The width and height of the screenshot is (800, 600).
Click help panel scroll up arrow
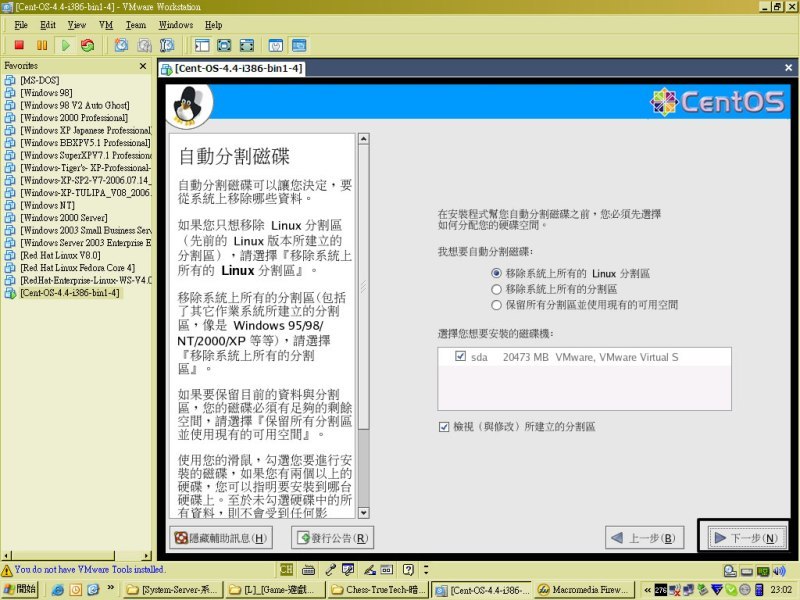coord(363,139)
